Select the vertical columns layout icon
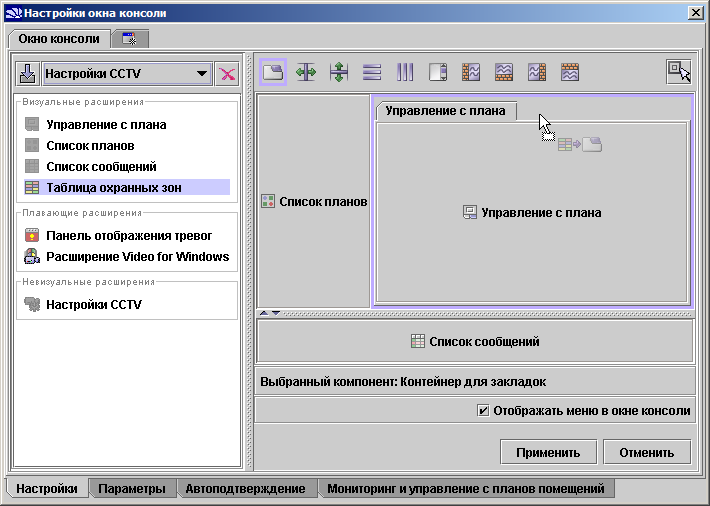The image size is (710, 506). coord(405,72)
